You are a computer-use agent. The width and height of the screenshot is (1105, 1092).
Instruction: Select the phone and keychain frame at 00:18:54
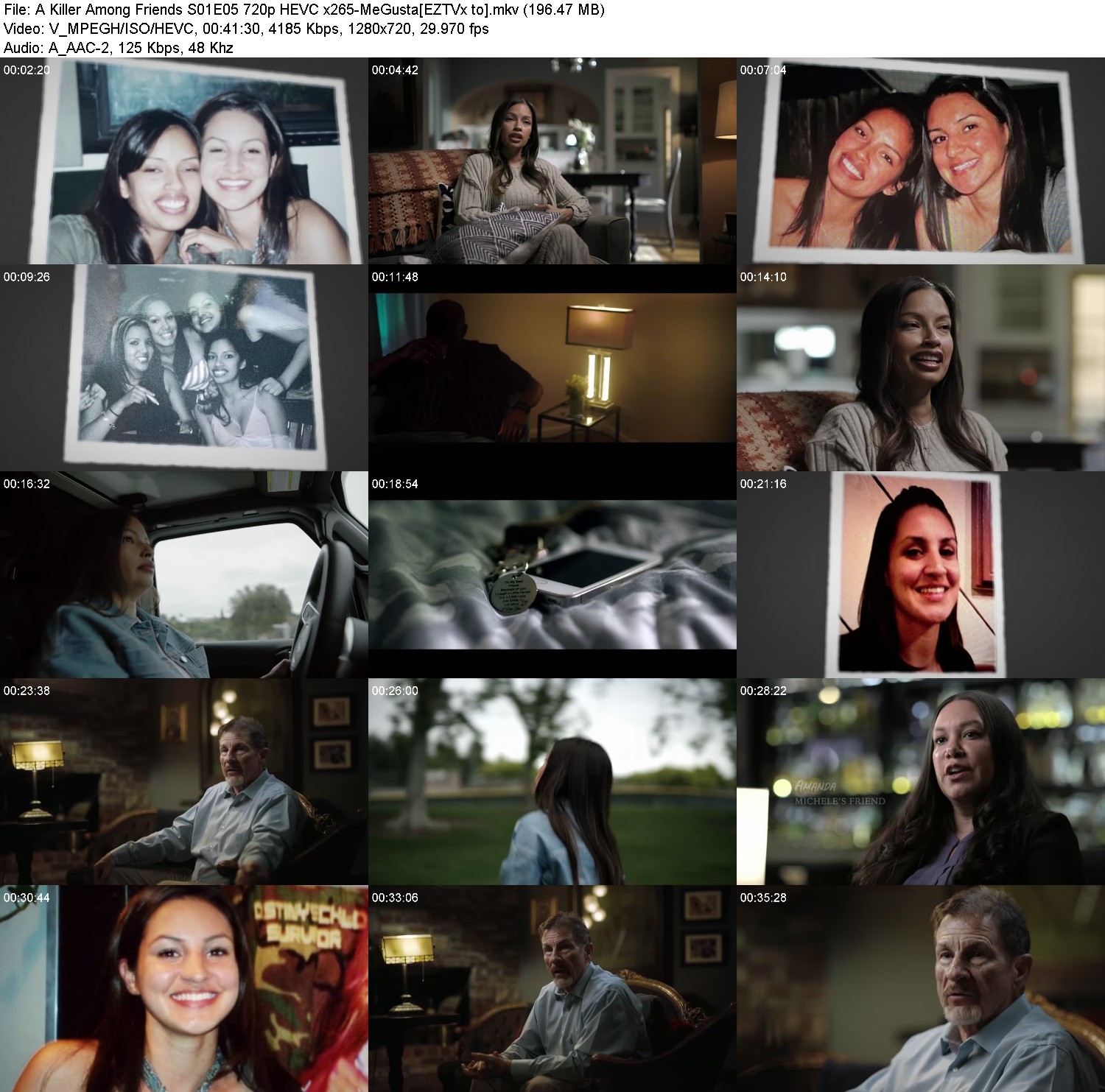pyautogui.click(x=552, y=575)
